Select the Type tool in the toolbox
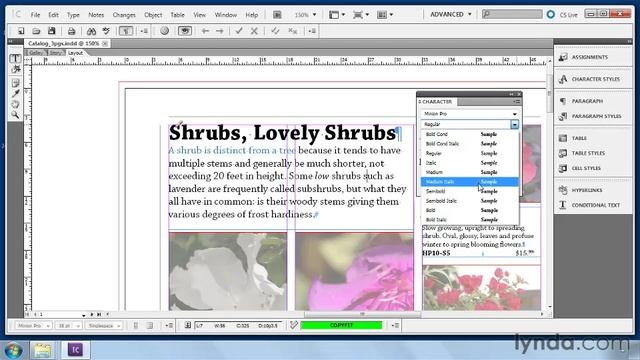Screen dimensions: 640x360 click(x=16, y=58)
